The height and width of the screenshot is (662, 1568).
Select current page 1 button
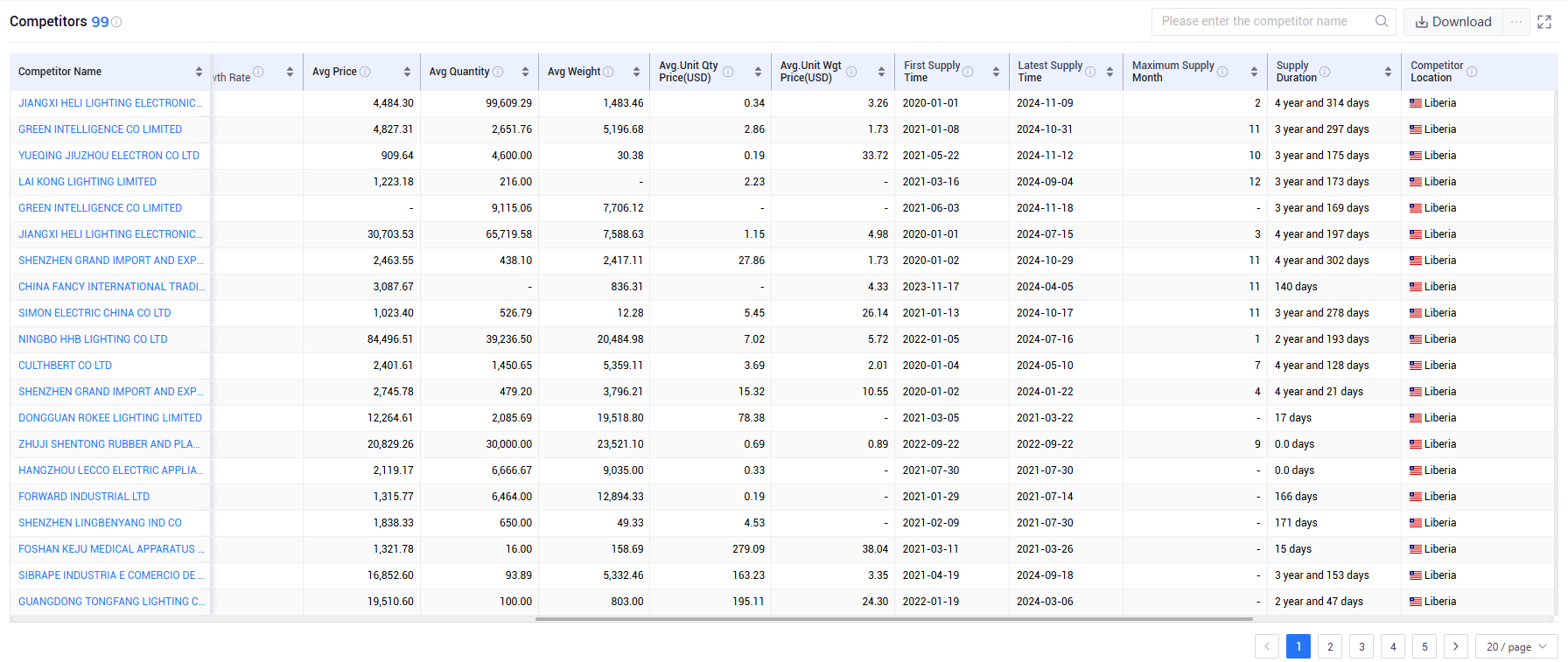[1298, 646]
